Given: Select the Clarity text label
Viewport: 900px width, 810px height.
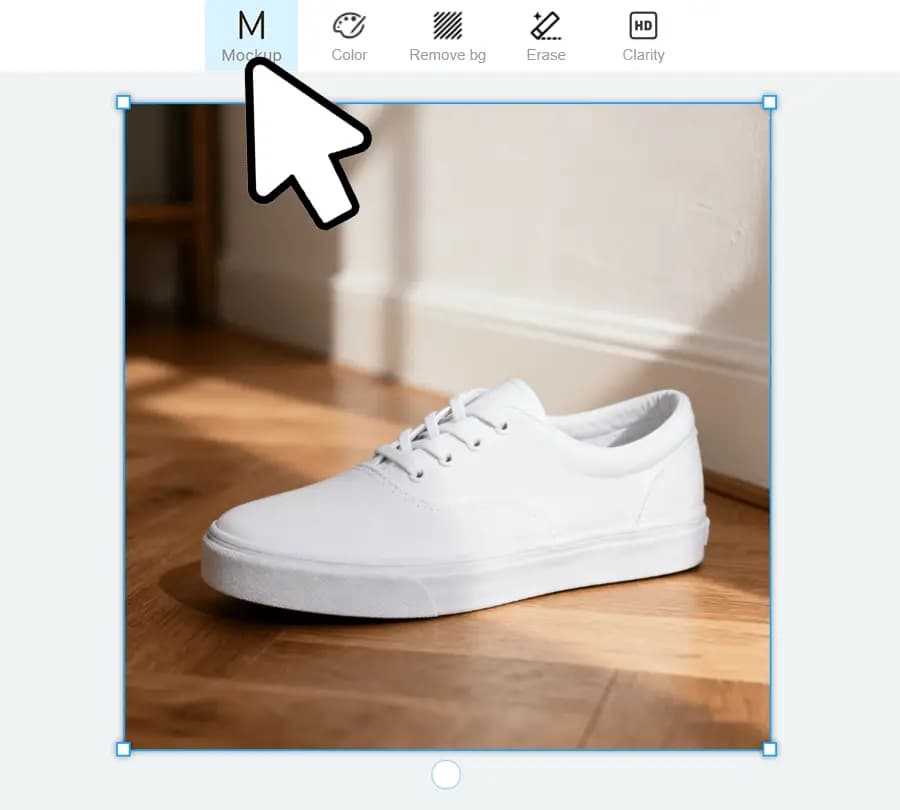Looking at the screenshot, I should [643, 55].
